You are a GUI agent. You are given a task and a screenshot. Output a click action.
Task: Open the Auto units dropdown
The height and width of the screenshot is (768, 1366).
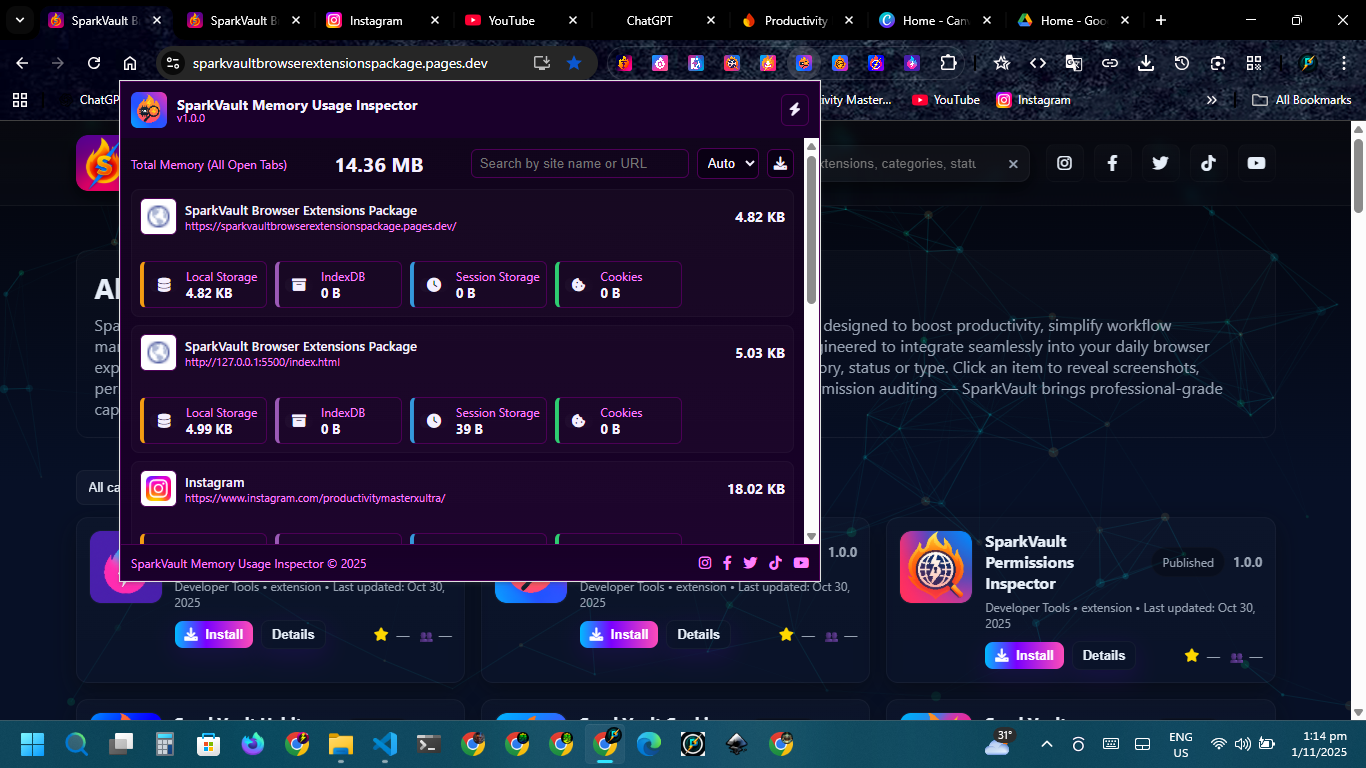click(x=727, y=164)
